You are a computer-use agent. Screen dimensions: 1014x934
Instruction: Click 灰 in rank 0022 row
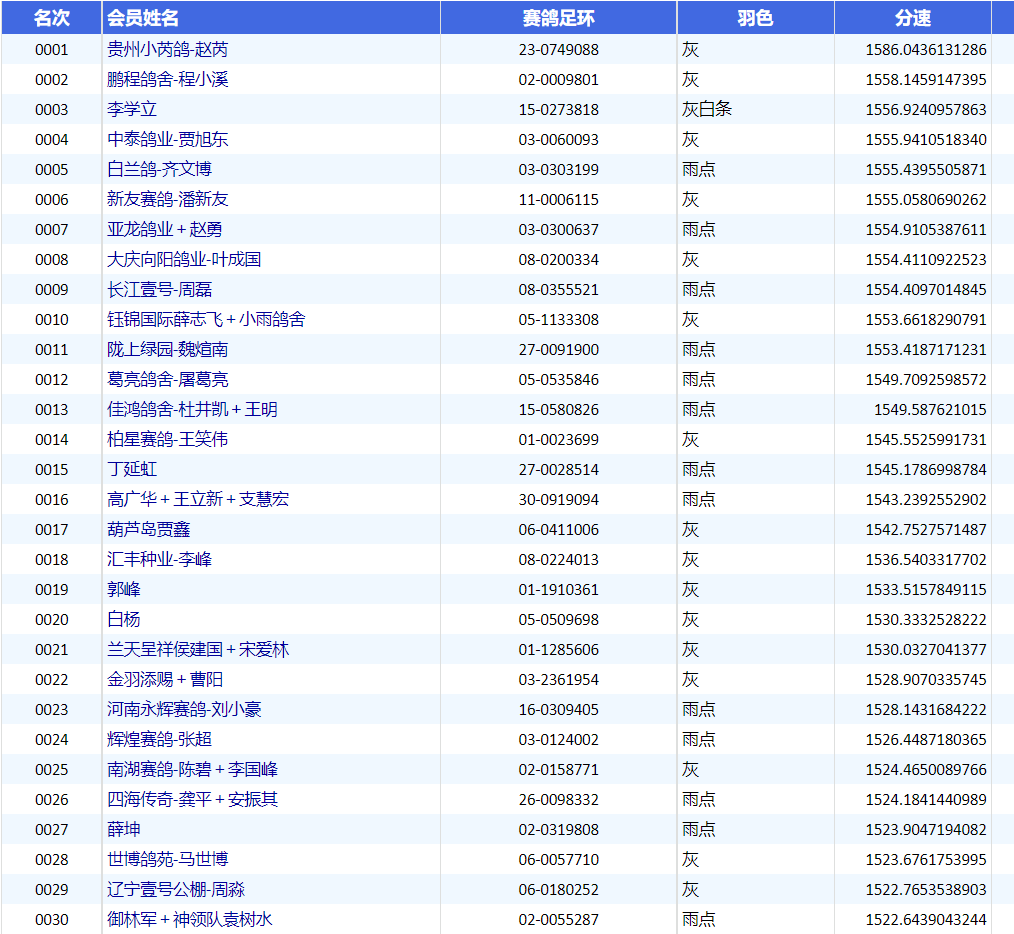point(691,679)
